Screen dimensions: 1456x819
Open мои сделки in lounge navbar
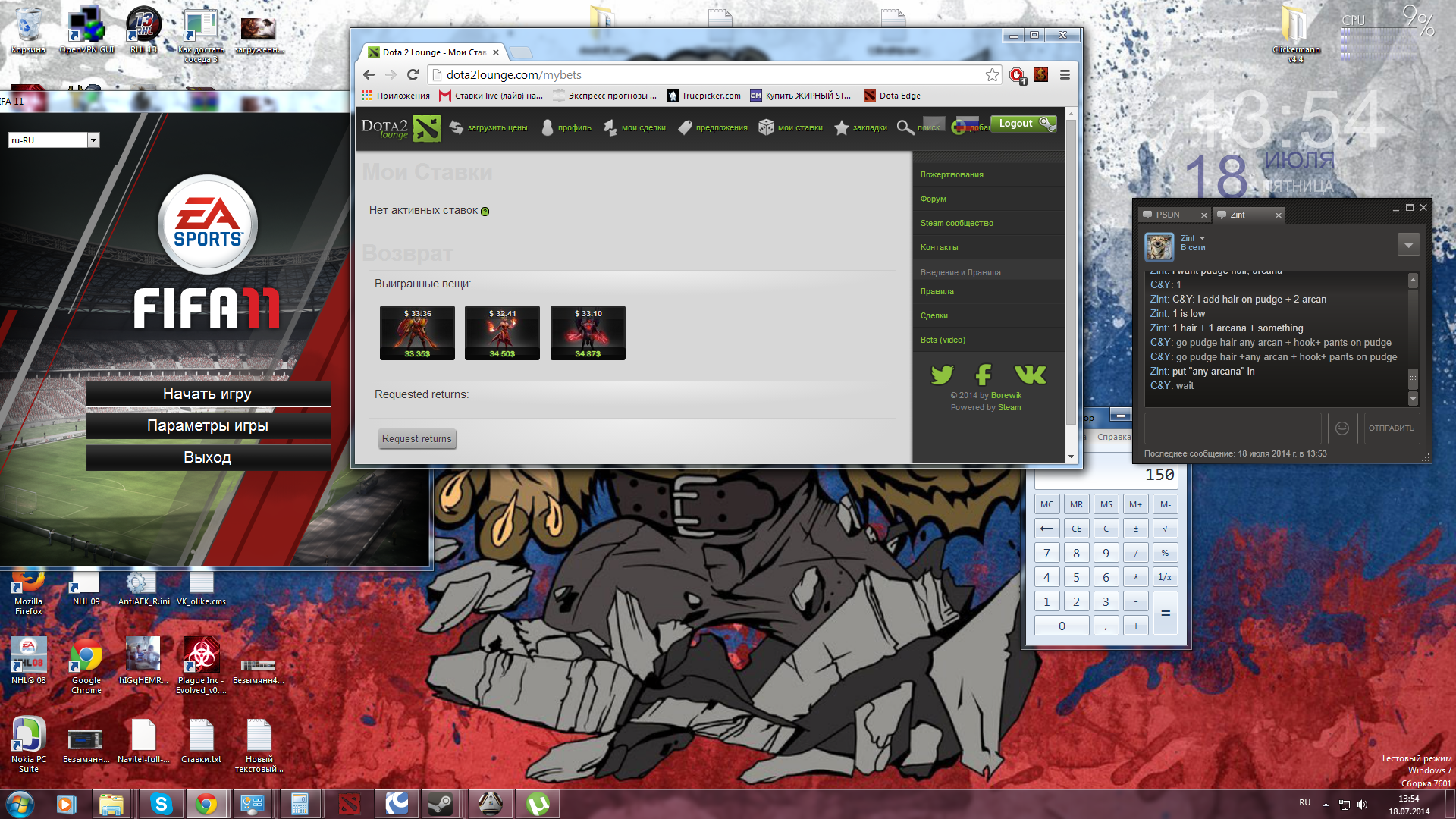634,127
